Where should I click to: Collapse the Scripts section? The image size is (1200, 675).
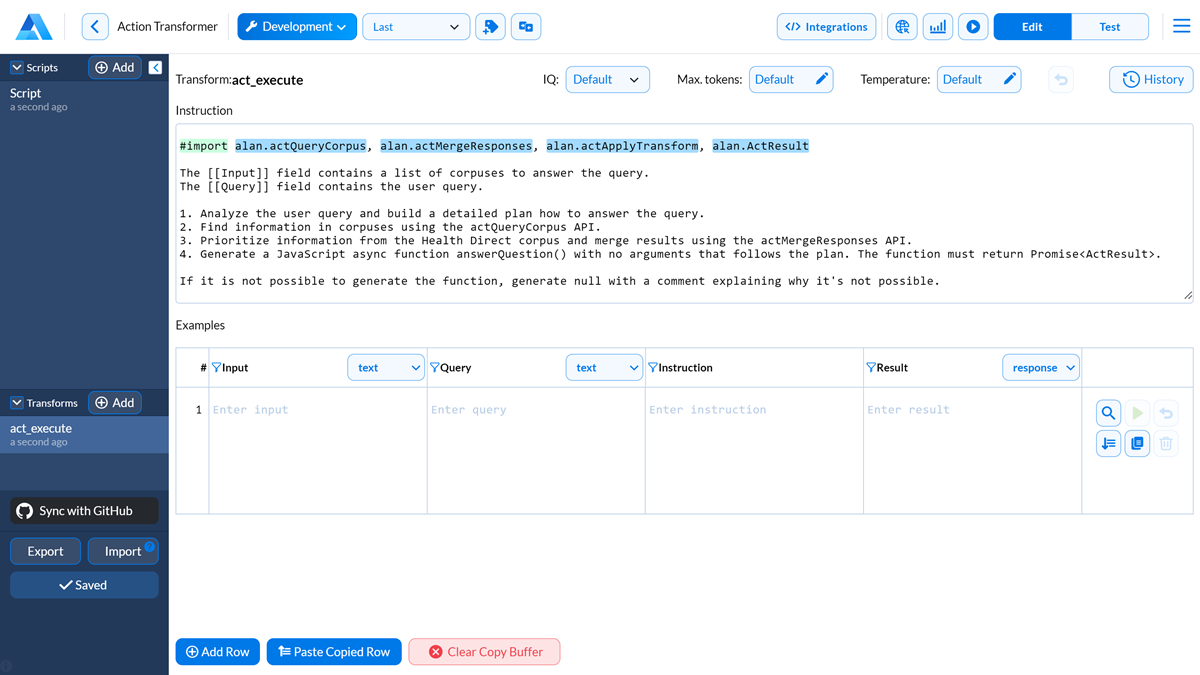coord(17,68)
